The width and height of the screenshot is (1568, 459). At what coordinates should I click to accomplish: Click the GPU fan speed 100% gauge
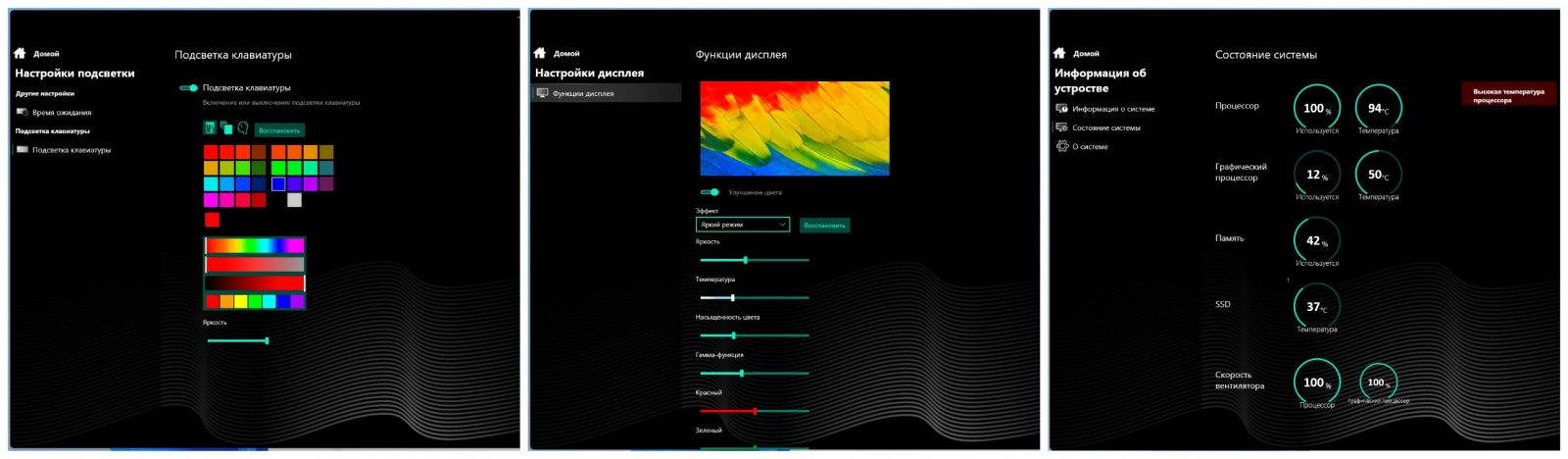pos(1378,382)
